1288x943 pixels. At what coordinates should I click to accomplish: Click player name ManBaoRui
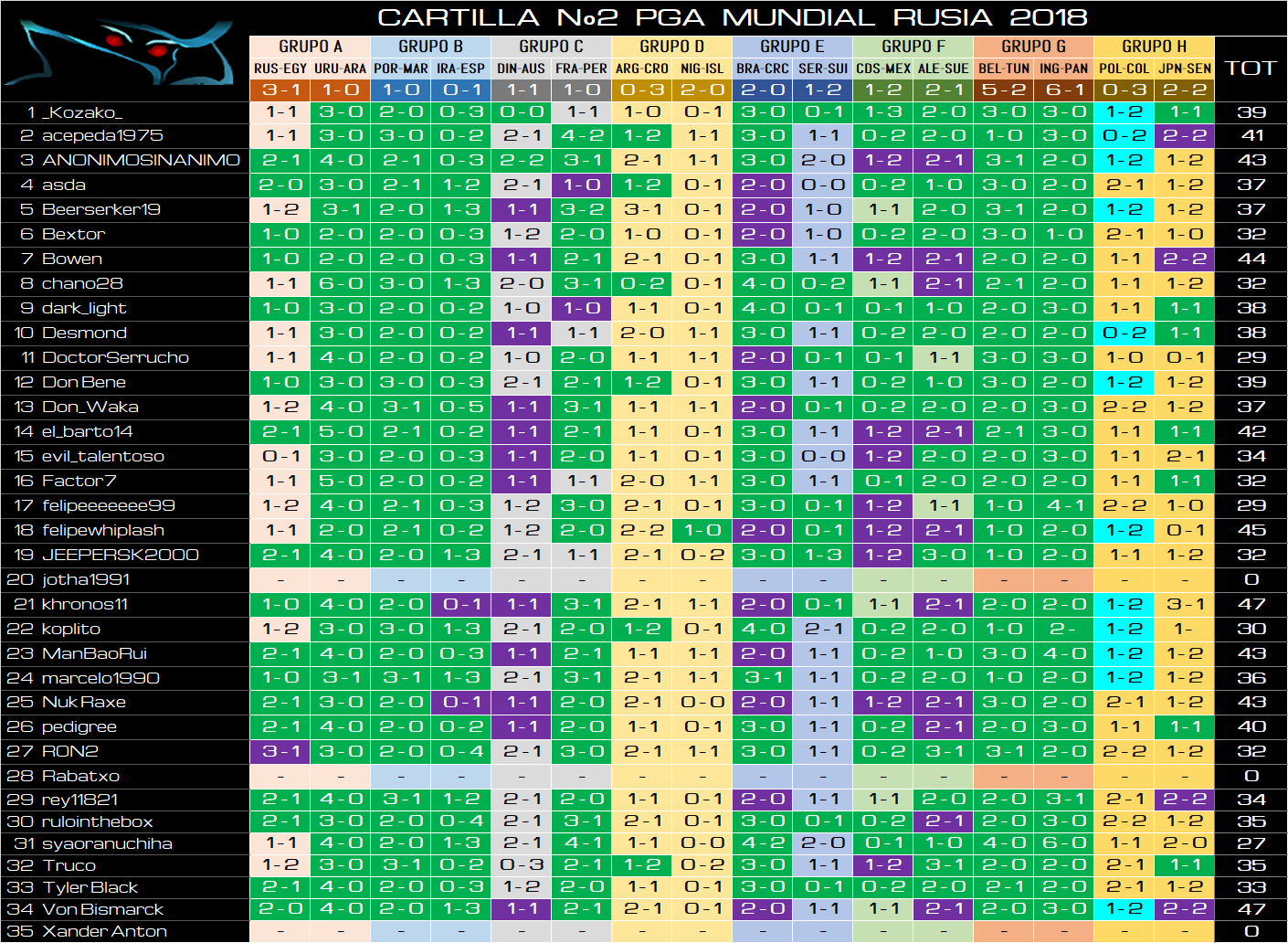94,653
